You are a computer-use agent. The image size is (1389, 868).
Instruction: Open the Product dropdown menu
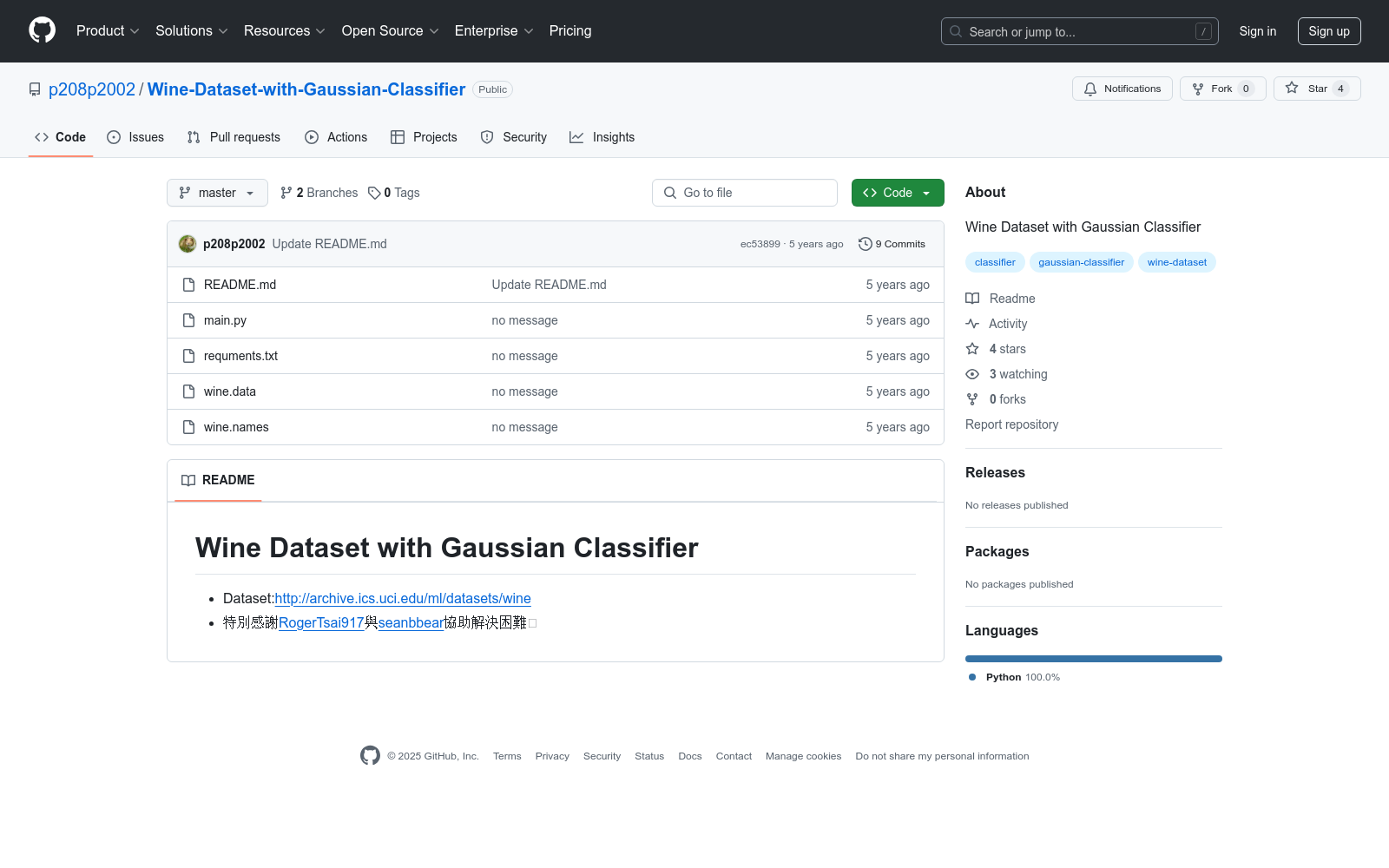(x=108, y=31)
